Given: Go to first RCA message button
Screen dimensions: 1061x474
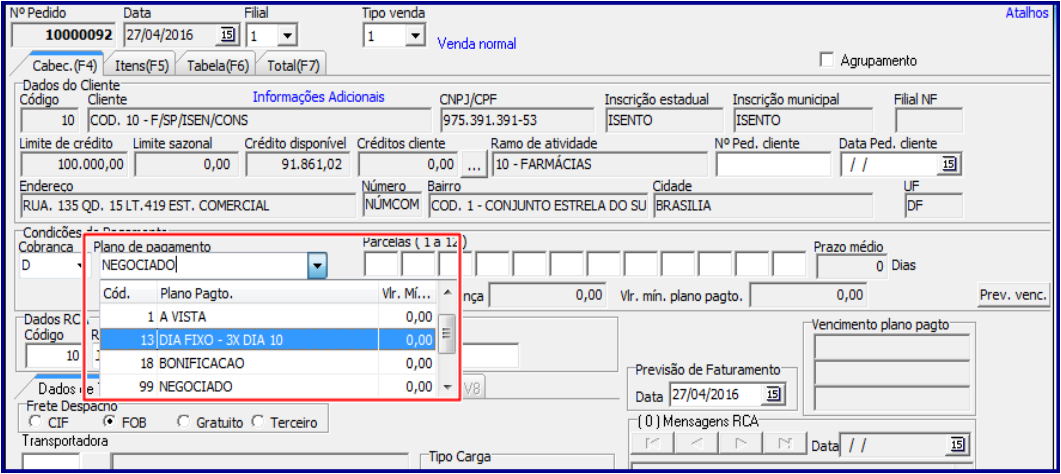Looking at the screenshot, I should pos(650,444).
